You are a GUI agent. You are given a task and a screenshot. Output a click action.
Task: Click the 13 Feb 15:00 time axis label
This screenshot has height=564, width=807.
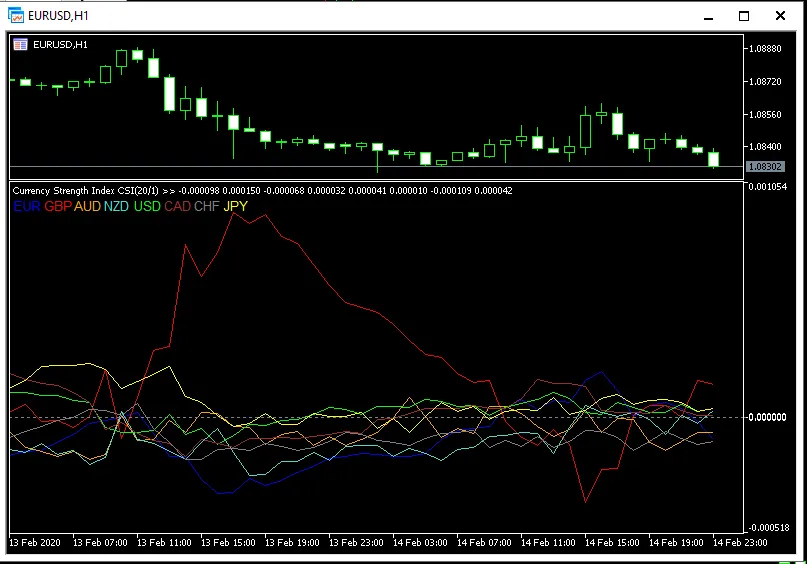228,543
